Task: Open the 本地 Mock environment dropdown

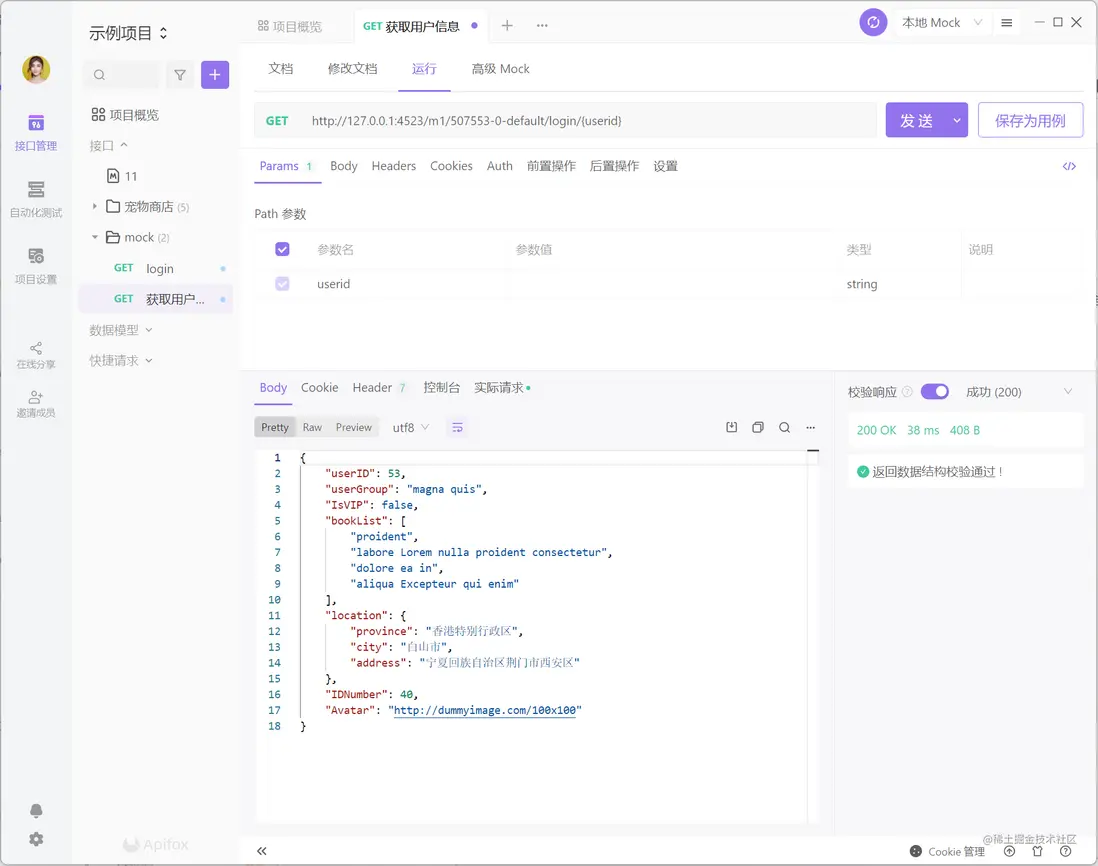Action: (942, 22)
